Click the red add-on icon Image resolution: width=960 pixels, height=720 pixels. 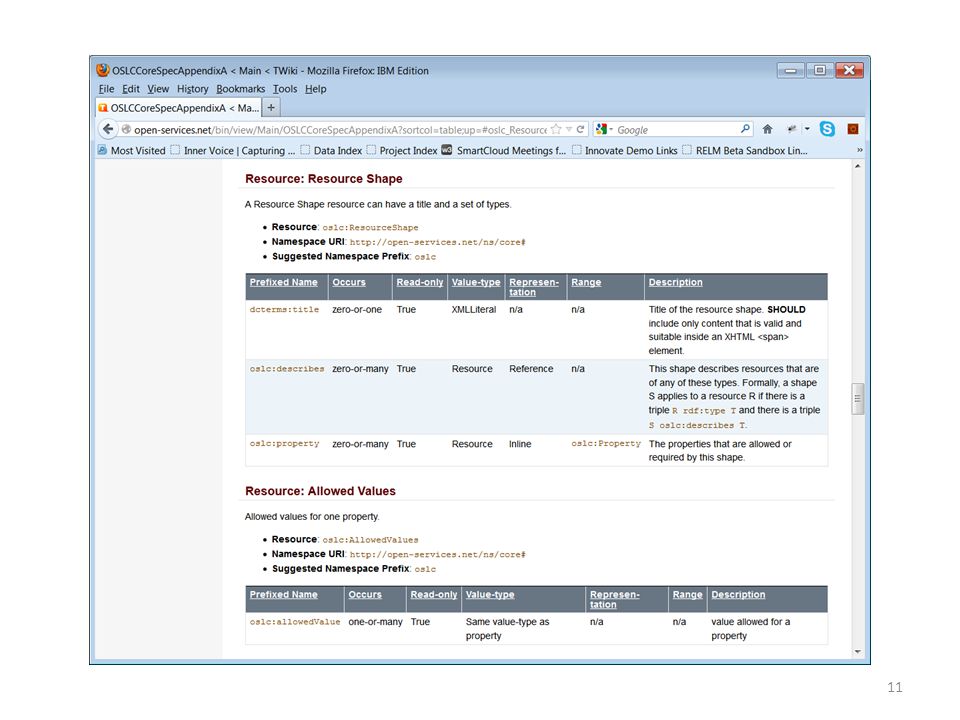tap(853, 129)
